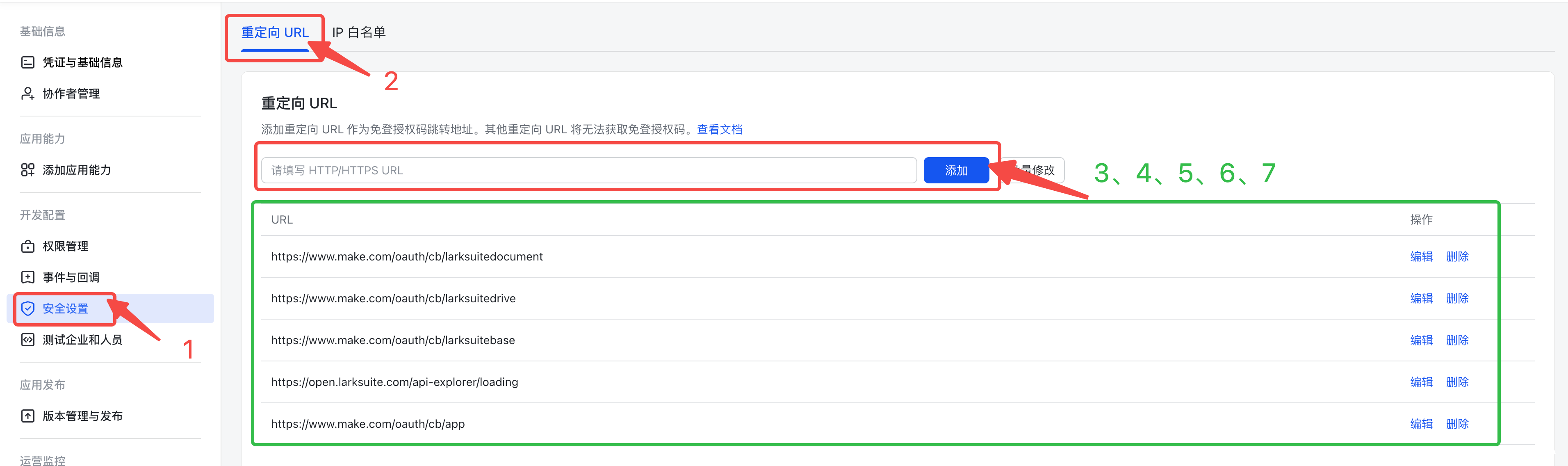Select the 凭证与基础信息 sidebar icon
Viewport: 1568px width, 466px height.
click(x=27, y=62)
